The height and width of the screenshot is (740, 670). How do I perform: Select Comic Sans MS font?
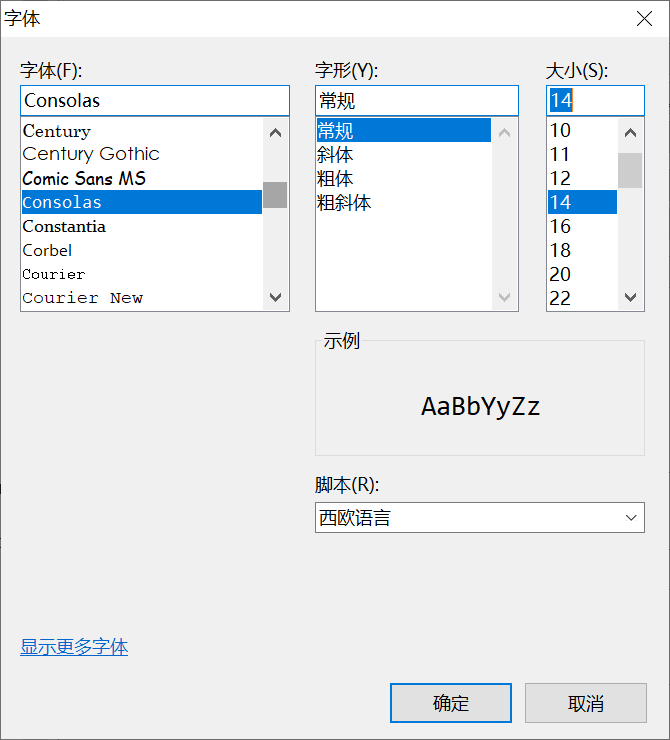click(84, 178)
